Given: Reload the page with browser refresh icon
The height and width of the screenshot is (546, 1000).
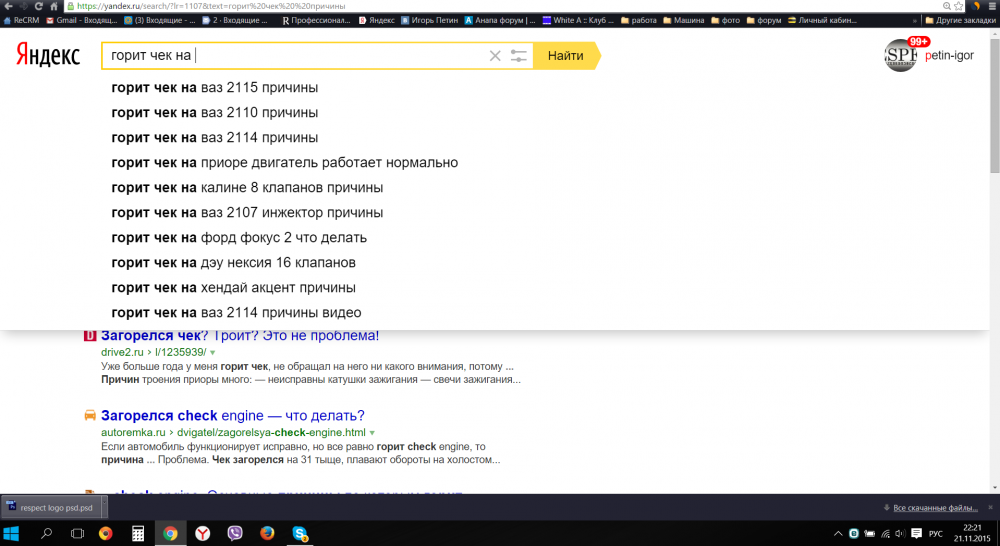Looking at the screenshot, I should (x=38, y=6).
